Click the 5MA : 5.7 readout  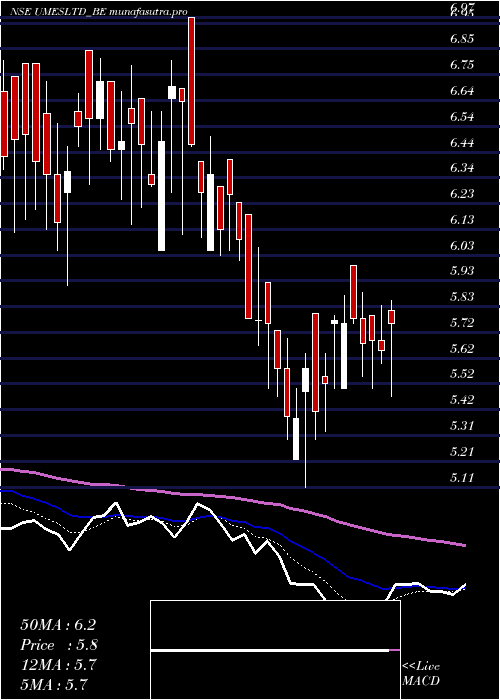(x=54, y=684)
